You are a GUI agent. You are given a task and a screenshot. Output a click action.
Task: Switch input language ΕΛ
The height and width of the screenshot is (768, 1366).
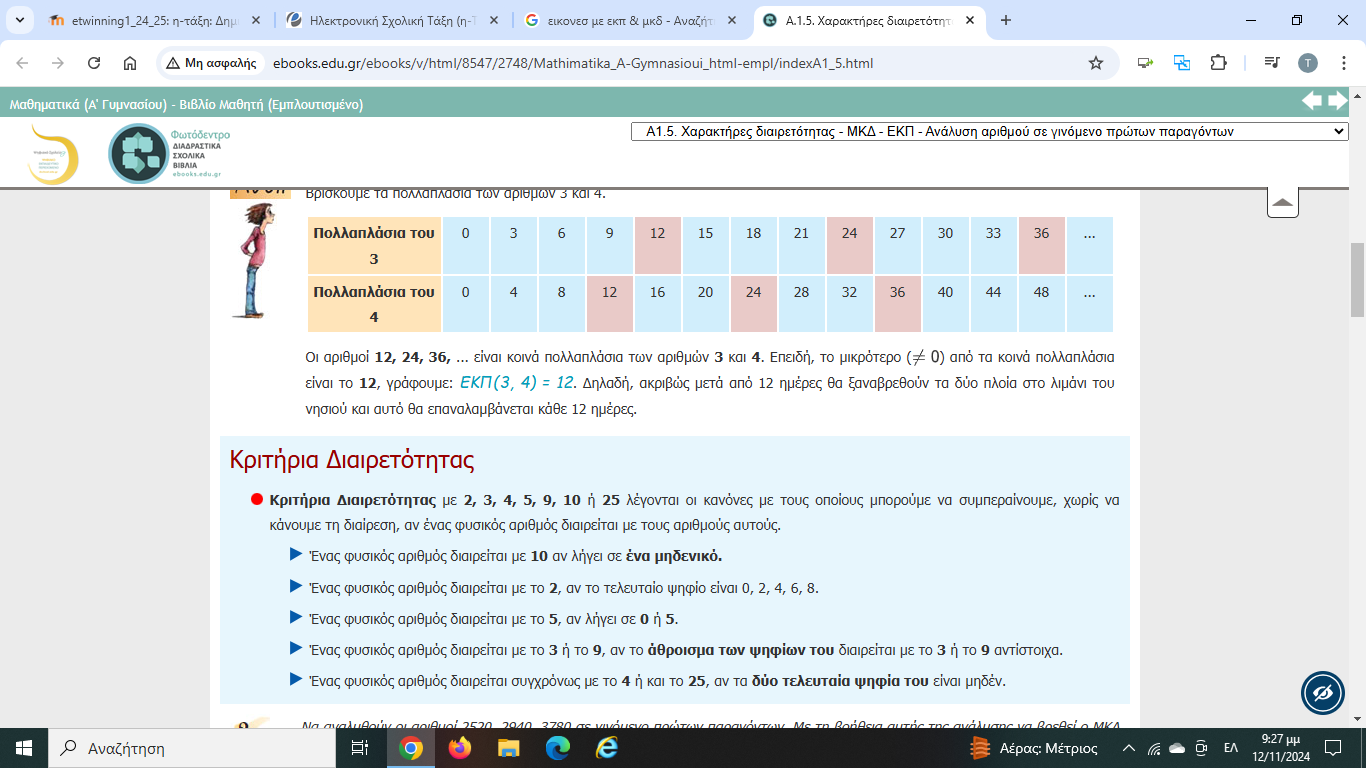pyautogui.click(x=1231, y=748)
